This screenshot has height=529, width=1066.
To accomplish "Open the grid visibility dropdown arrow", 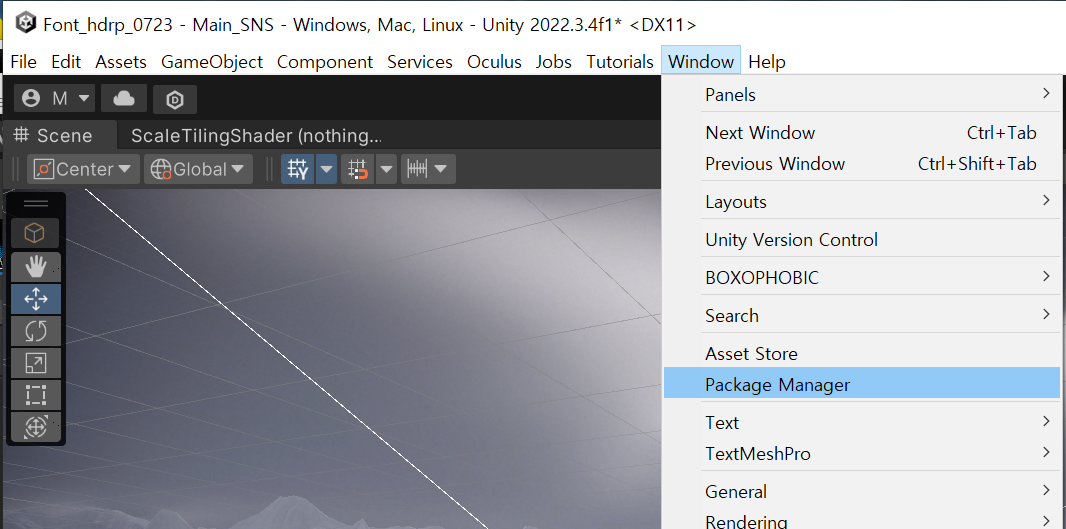I will pos(326,169).
